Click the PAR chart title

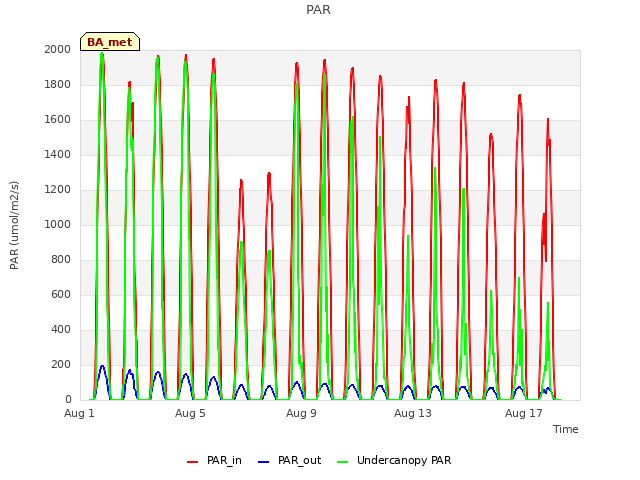[x=318, y=9]
